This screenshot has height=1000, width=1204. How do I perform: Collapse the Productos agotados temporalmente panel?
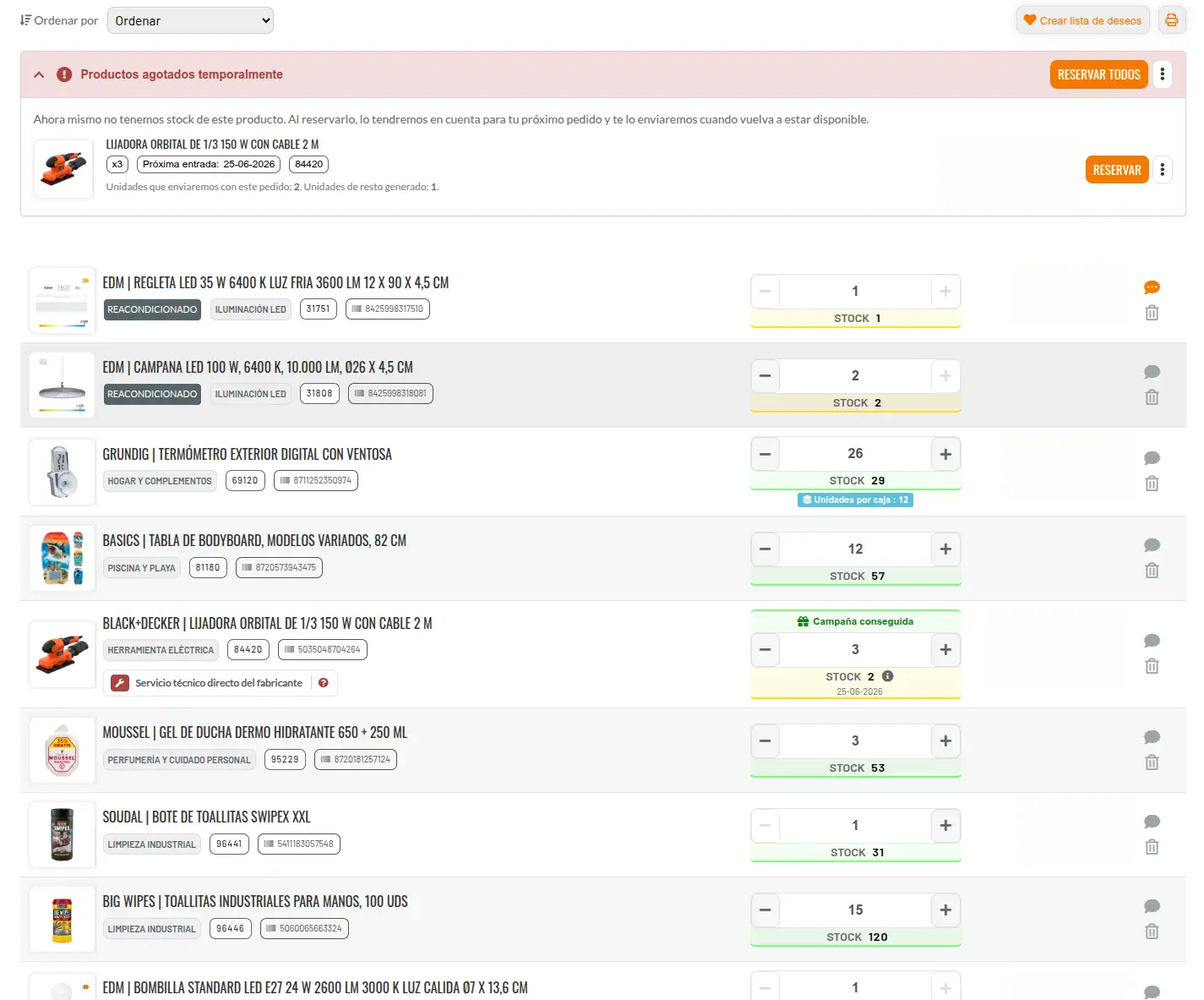click(39, 74)
